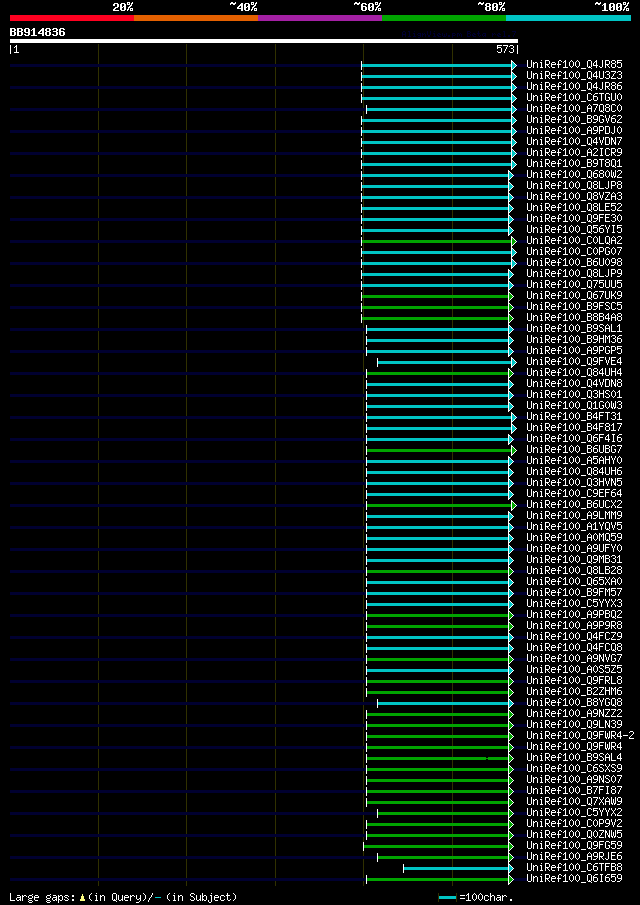
Task: Select the UniRef100_Q84UH6 label
Action: (574, 472)
